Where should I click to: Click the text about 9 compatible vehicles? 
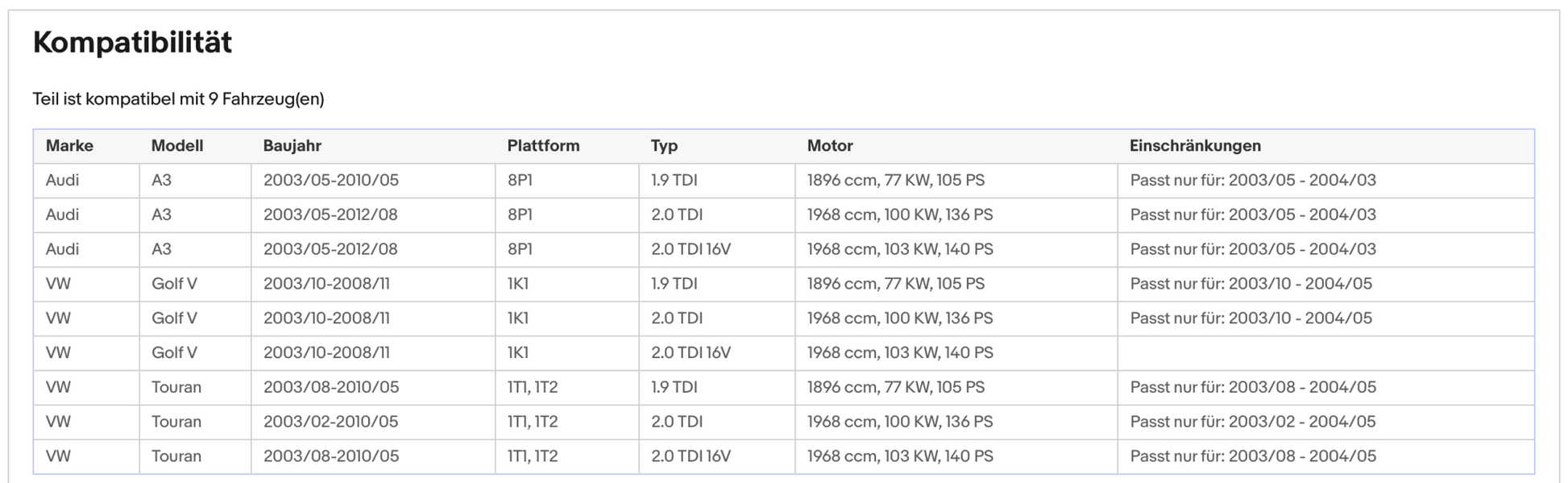pos(178,99)
